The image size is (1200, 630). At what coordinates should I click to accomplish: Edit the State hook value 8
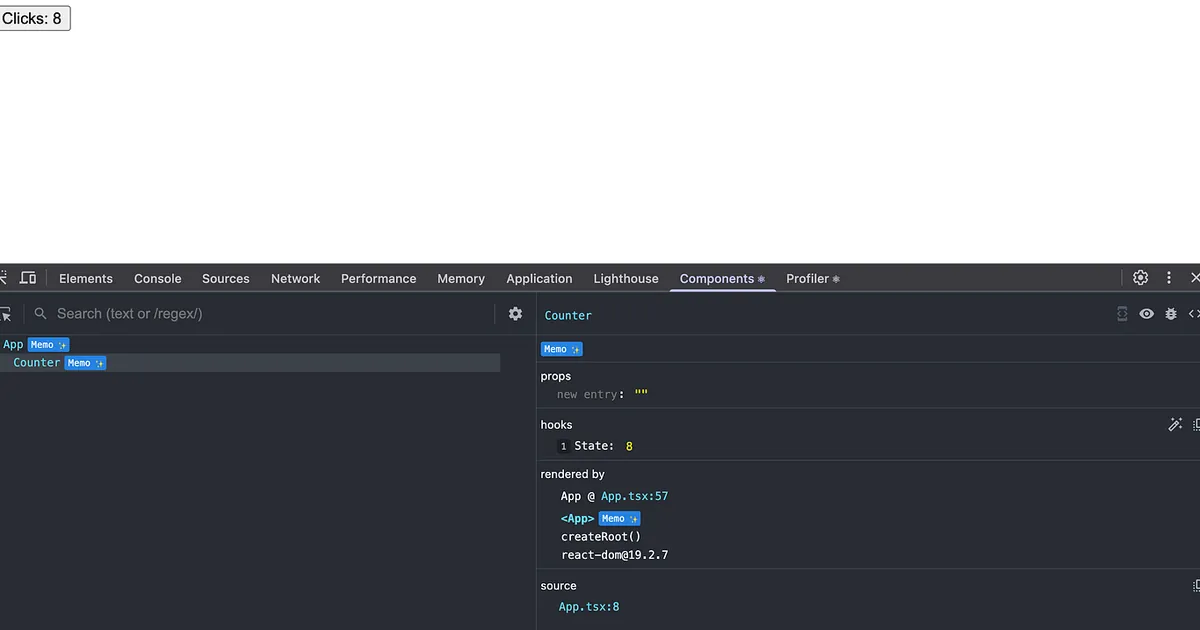click(x=629, y=446)
